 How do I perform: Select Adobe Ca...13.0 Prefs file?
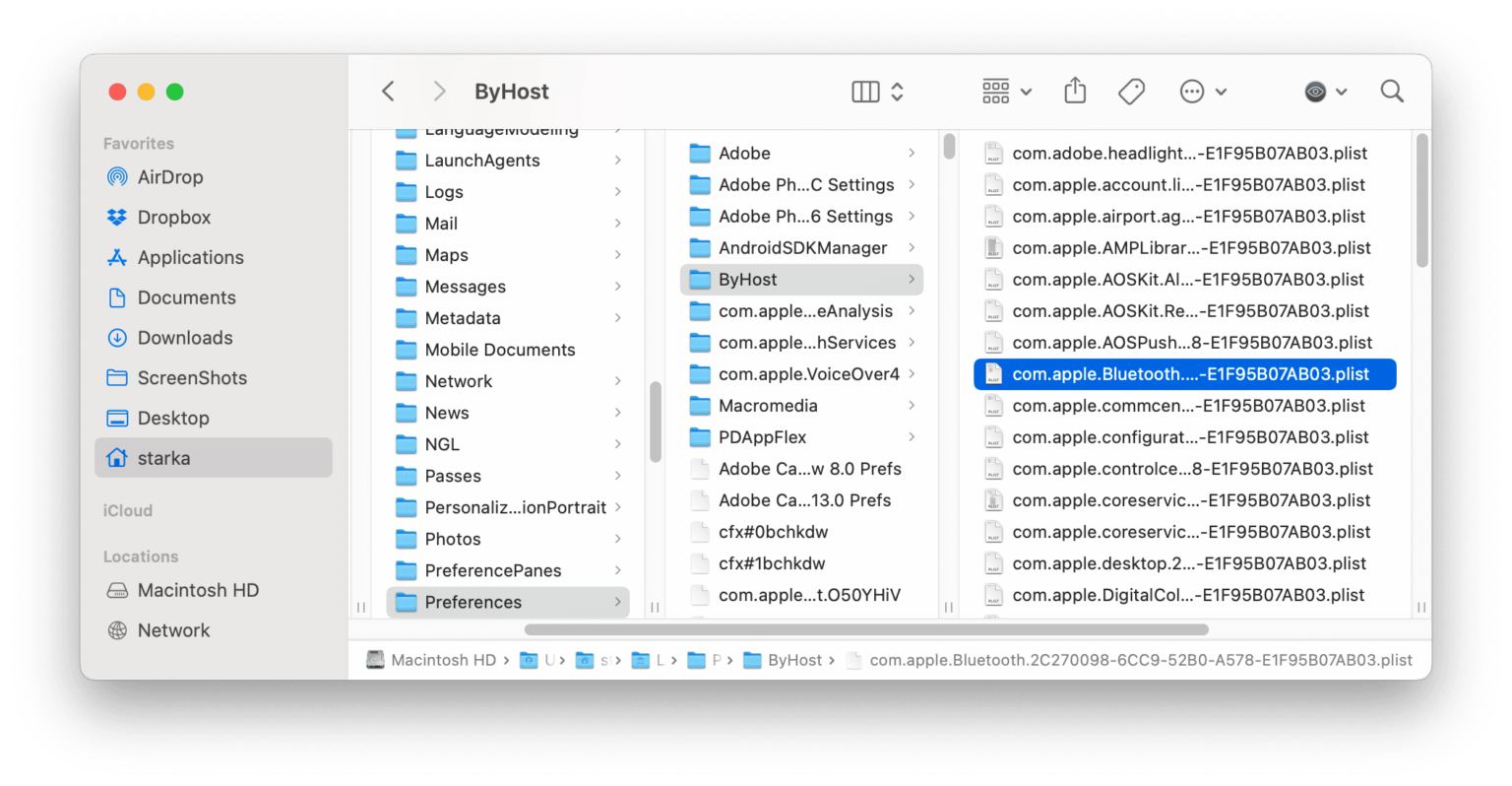[x=802, y=500]
